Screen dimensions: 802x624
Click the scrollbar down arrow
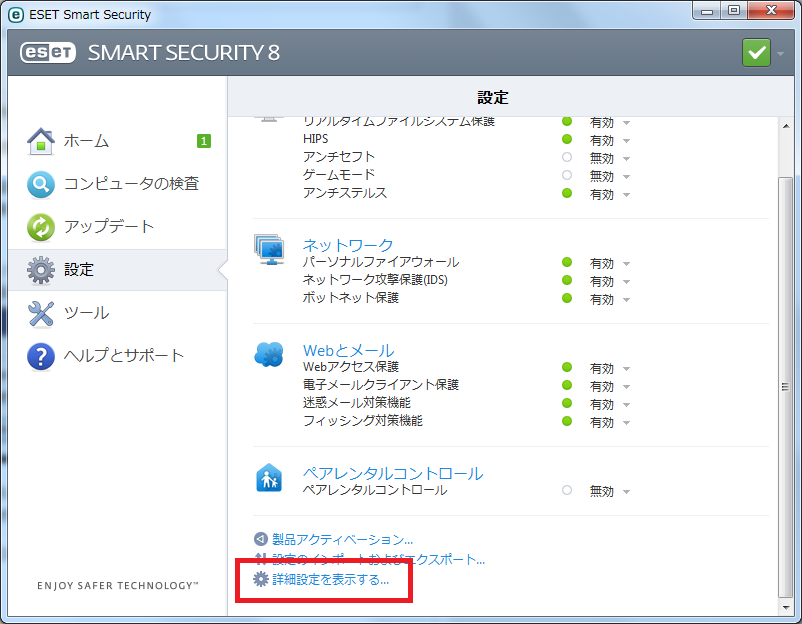786,608
